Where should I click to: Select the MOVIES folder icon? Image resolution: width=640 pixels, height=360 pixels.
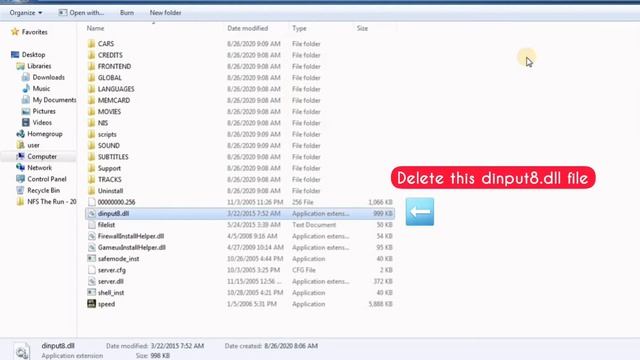click(x=91, y=111)
